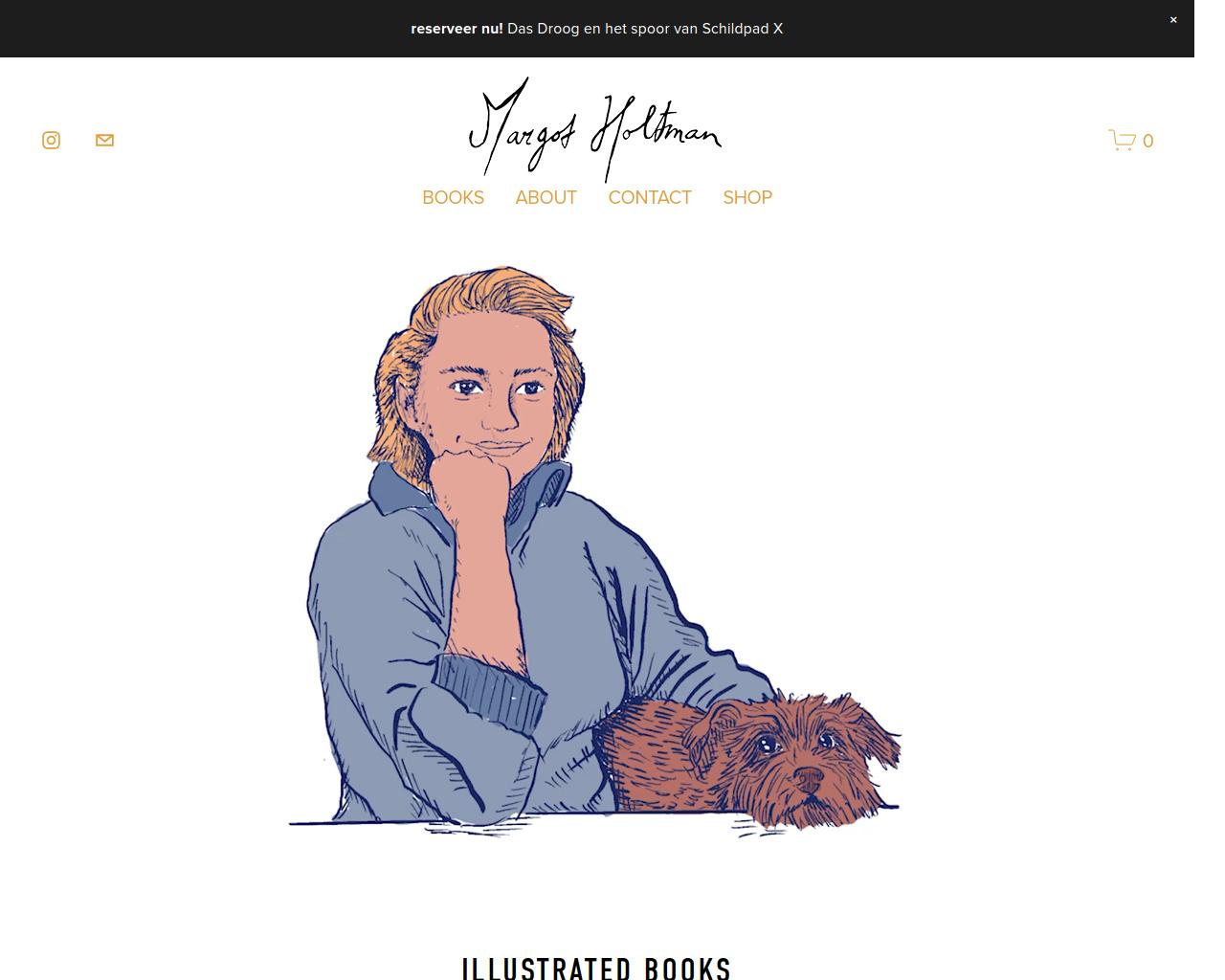
Task: Select the 'Illustrated Books' heading
Action: (x=596, y=968)
